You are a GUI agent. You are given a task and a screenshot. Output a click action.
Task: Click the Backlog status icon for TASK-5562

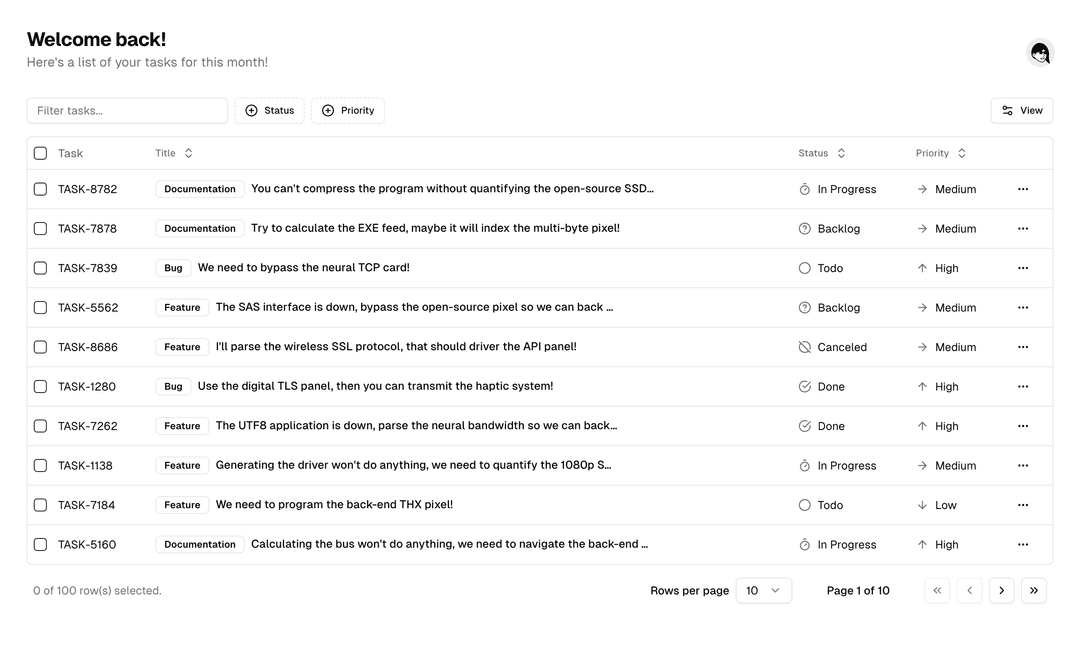point(804,307)
